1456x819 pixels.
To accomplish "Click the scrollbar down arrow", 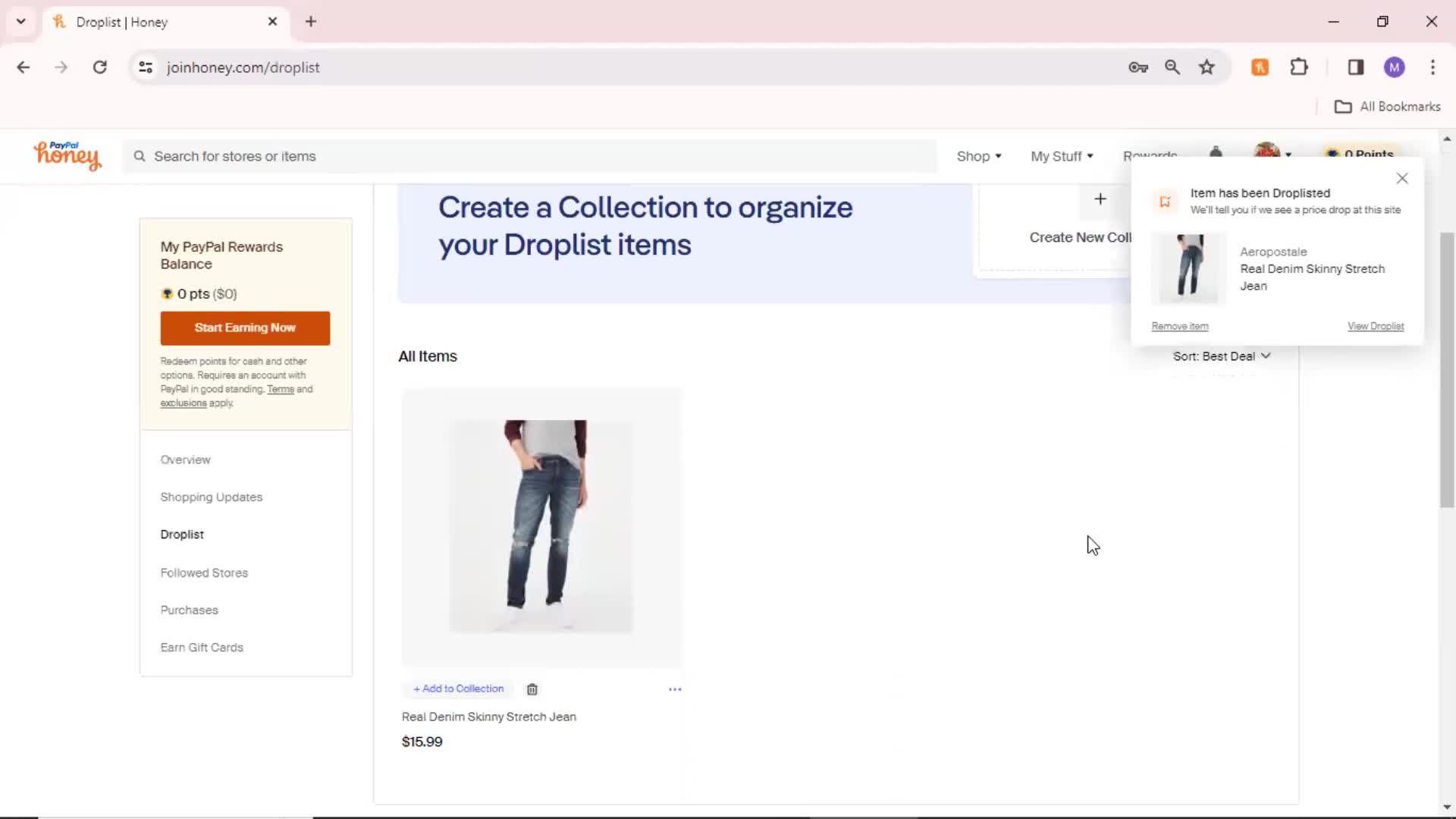I will point(1447,808).
